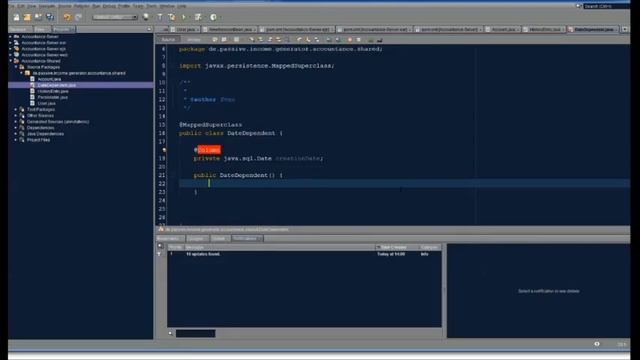Image resolution: width=640 pixels, height=360 pixels.
Task: Click the New Project toolbar icon
Action: pyautogui.click(x=27, y=17)
